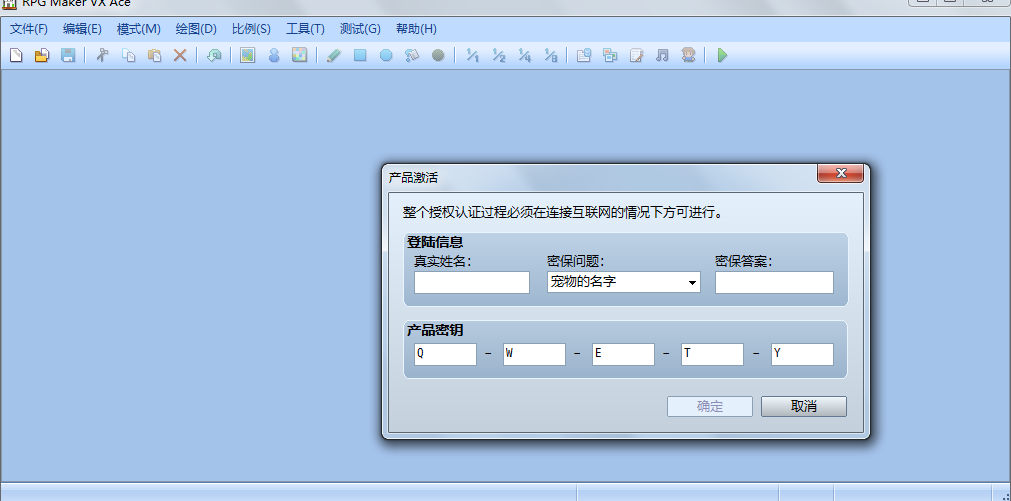The width and height of the screenshot is (1011, 501).
Task: Click the Paste clipboard icon
Action: coord(154,55)
